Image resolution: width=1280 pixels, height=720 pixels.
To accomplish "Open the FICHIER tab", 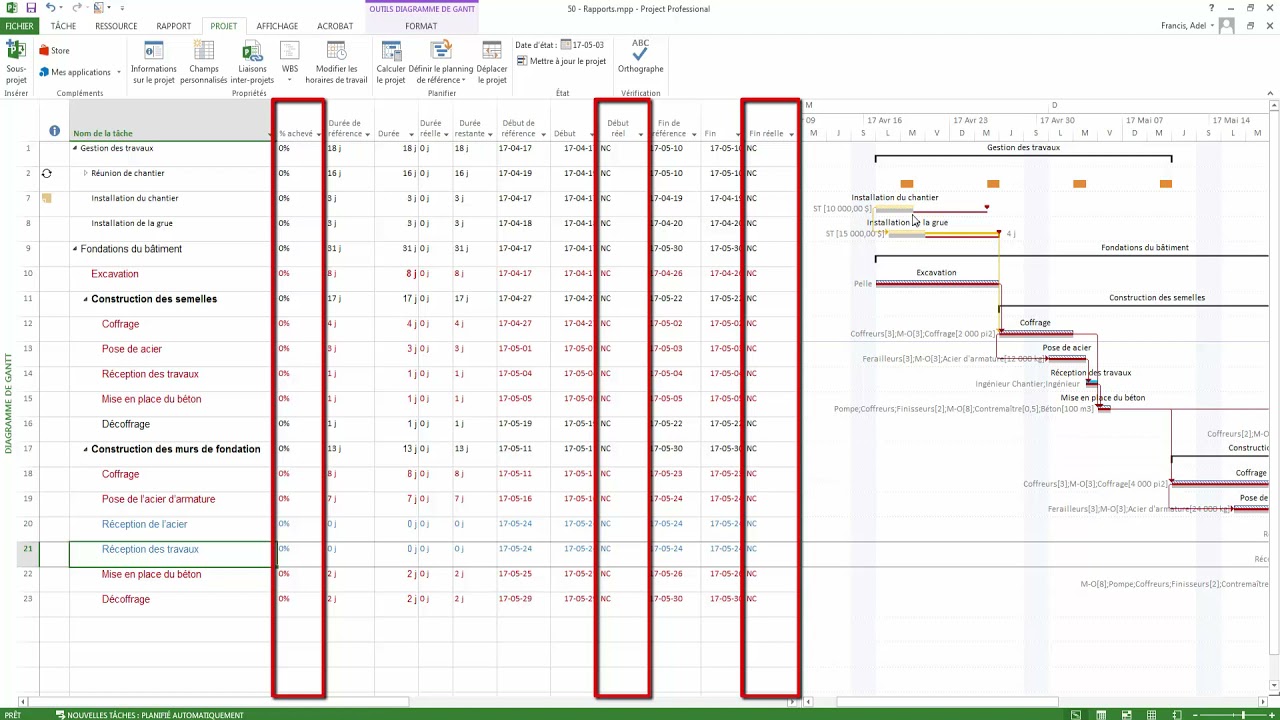I will point(19,26).
